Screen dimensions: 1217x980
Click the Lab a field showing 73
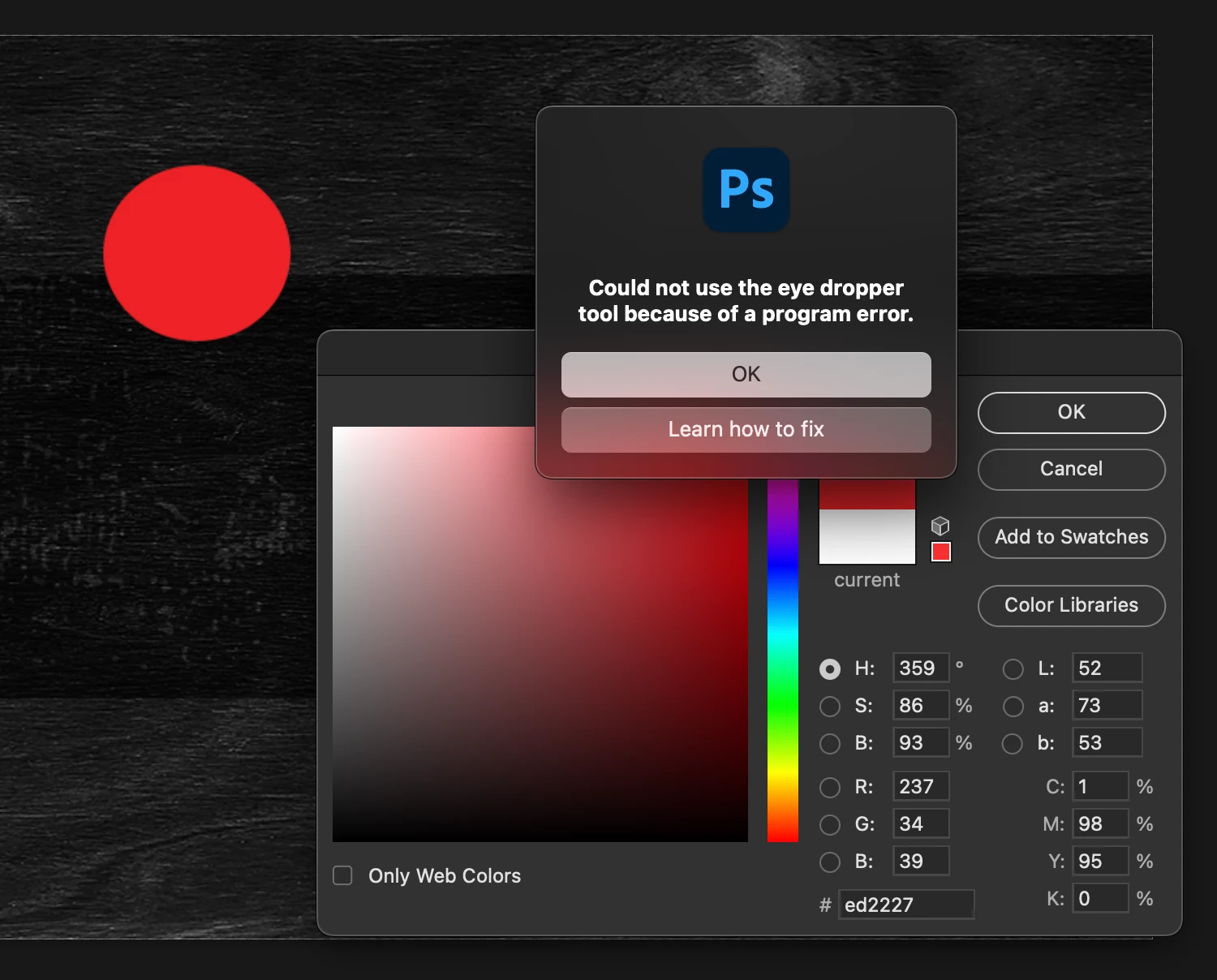1107,706
